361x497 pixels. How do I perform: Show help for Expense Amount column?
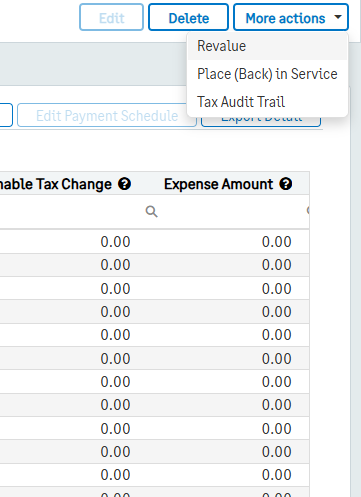pos(286,184)
